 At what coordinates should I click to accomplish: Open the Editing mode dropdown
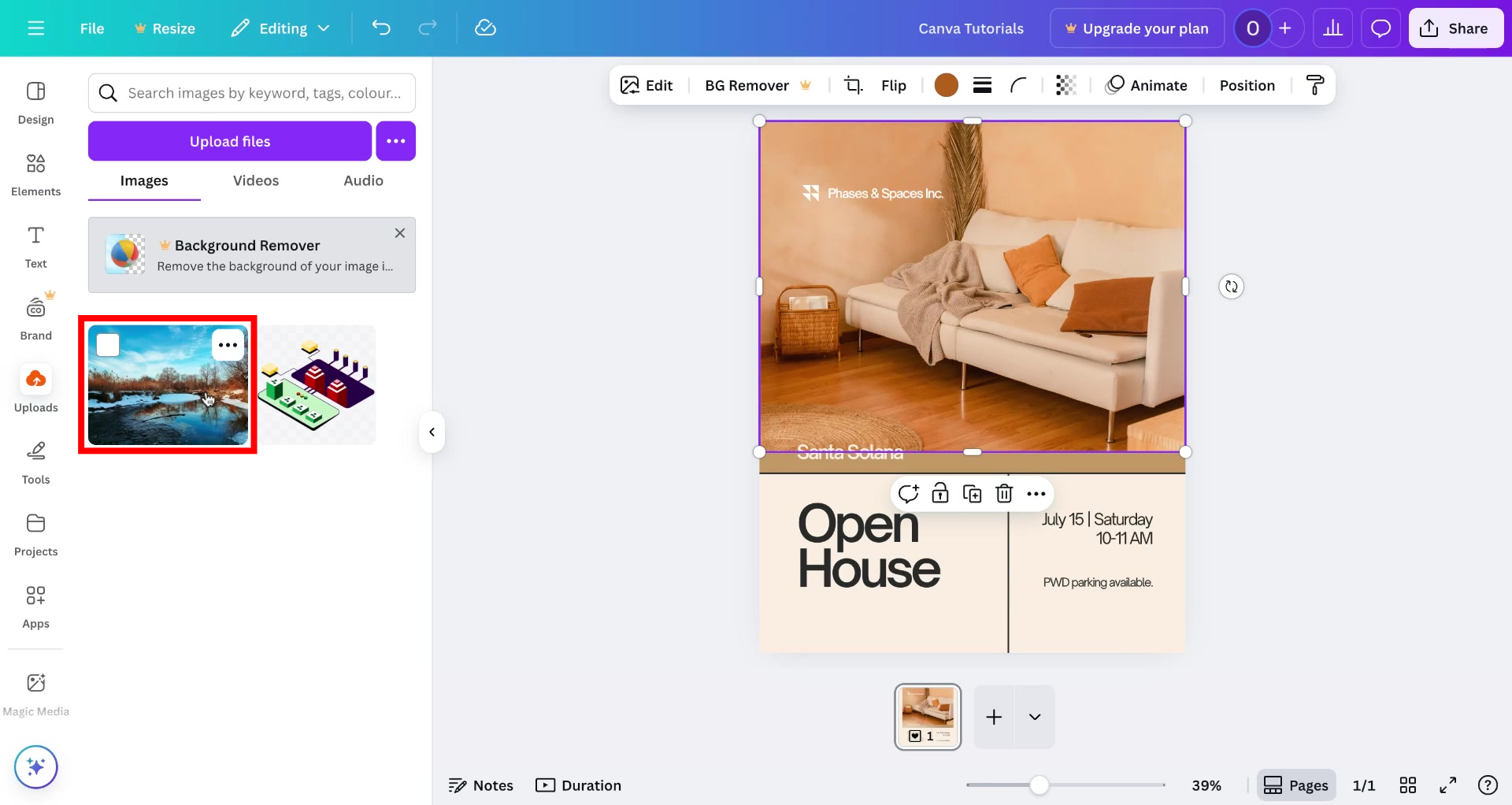280,28
